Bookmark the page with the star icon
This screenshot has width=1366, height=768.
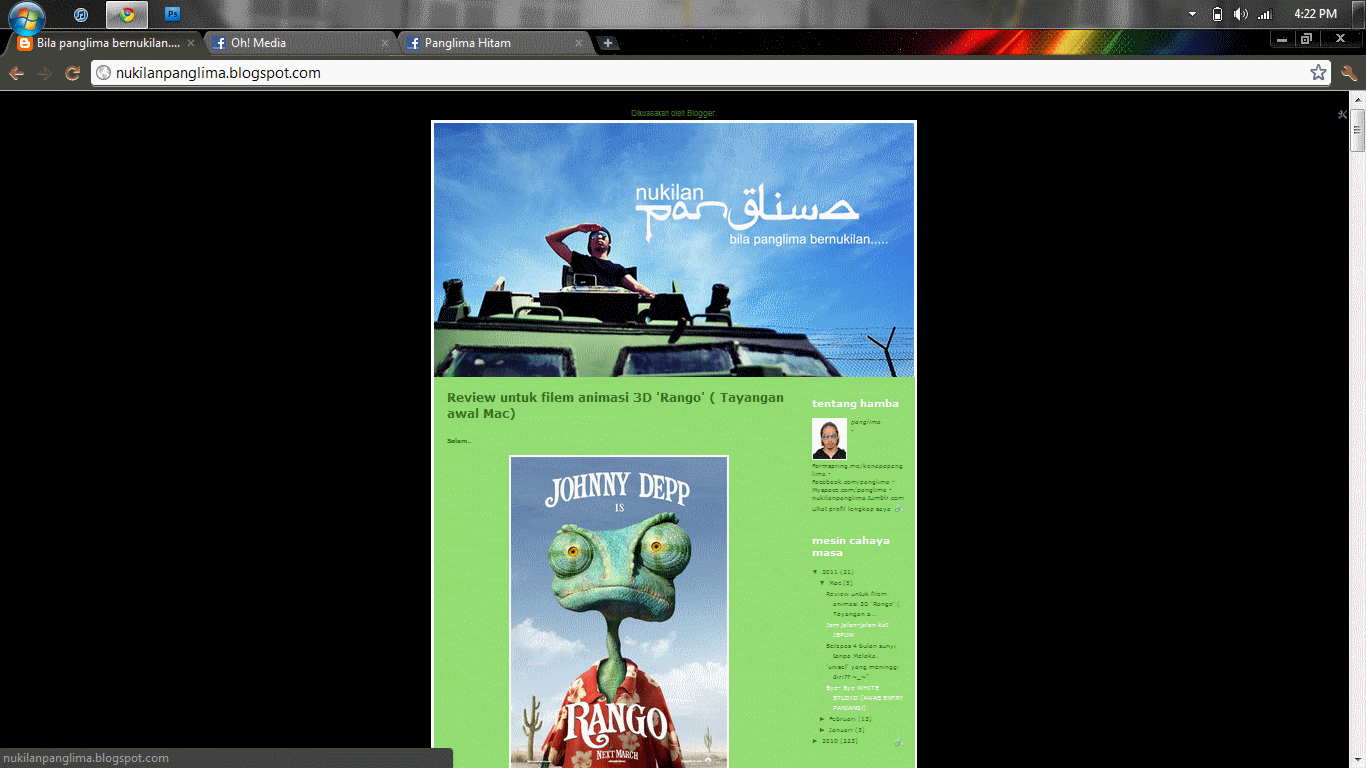[x=1318, y=73]
